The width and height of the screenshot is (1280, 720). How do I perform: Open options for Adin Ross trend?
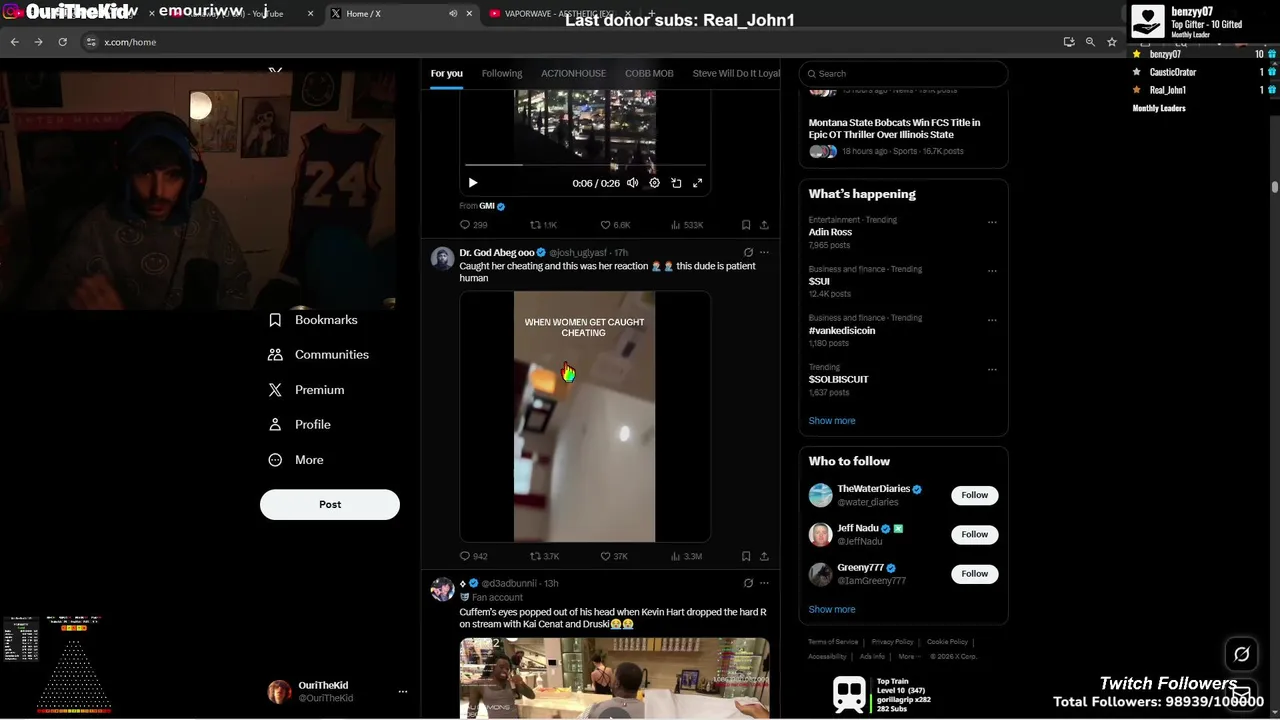tap(992, 222)
